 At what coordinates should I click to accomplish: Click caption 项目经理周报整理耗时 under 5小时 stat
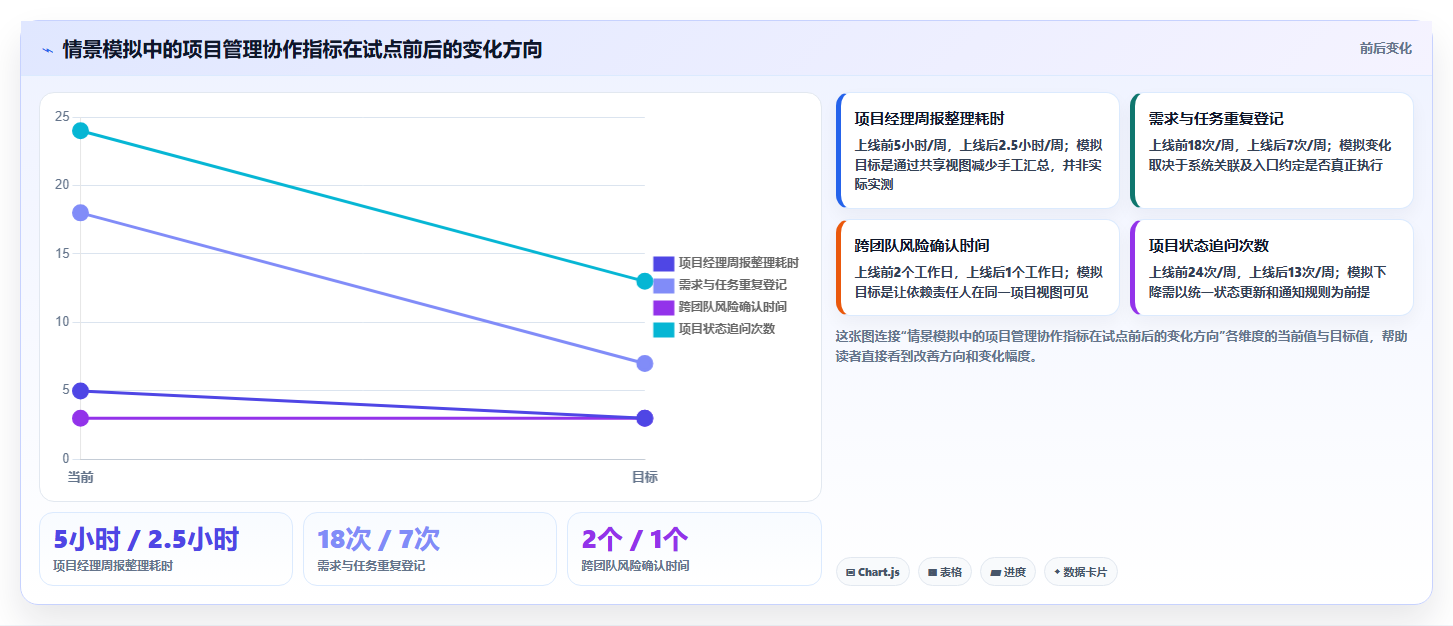click(x=113, y=566)
